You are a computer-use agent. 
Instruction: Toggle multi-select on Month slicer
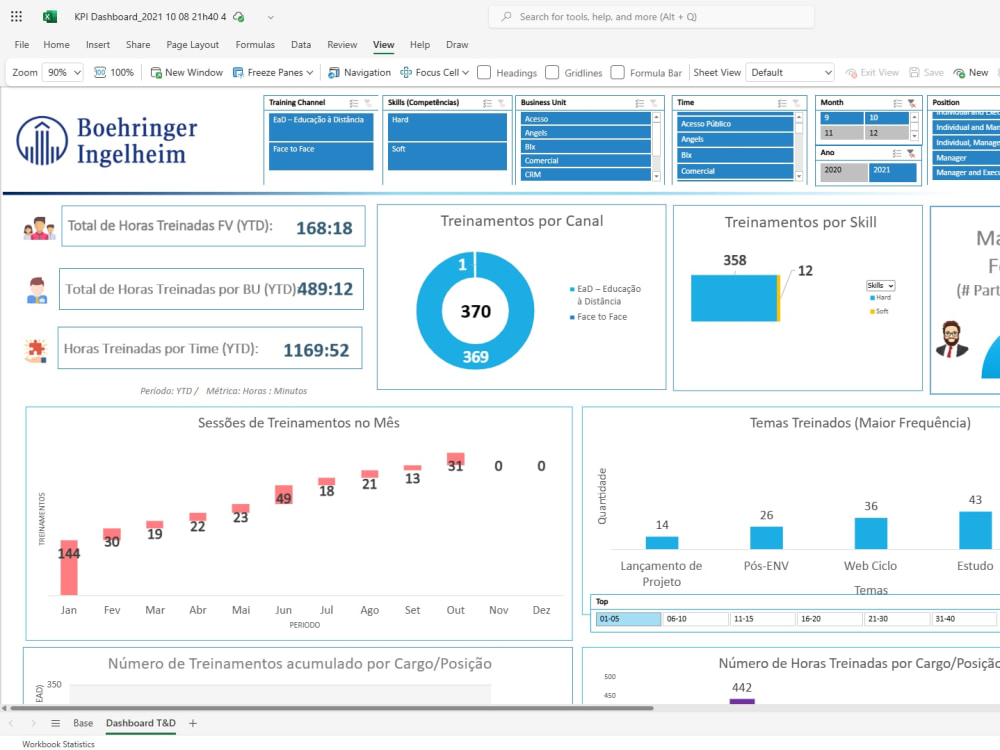click(x=897, y=103)
